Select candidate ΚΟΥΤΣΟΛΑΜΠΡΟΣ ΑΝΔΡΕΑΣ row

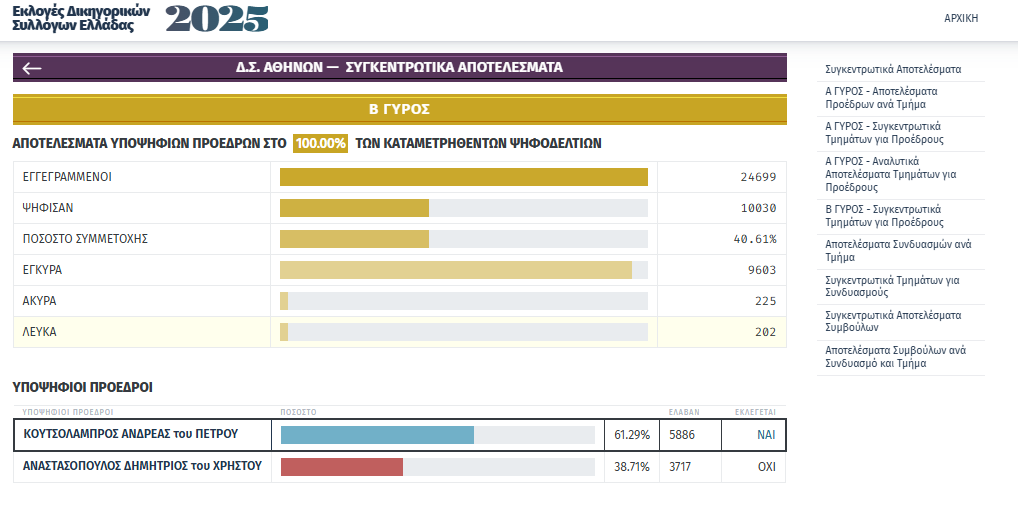(x=130, y=435)
